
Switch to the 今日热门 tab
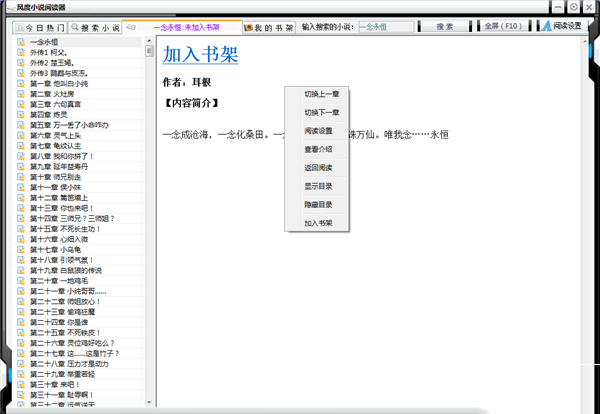[40, 28]
